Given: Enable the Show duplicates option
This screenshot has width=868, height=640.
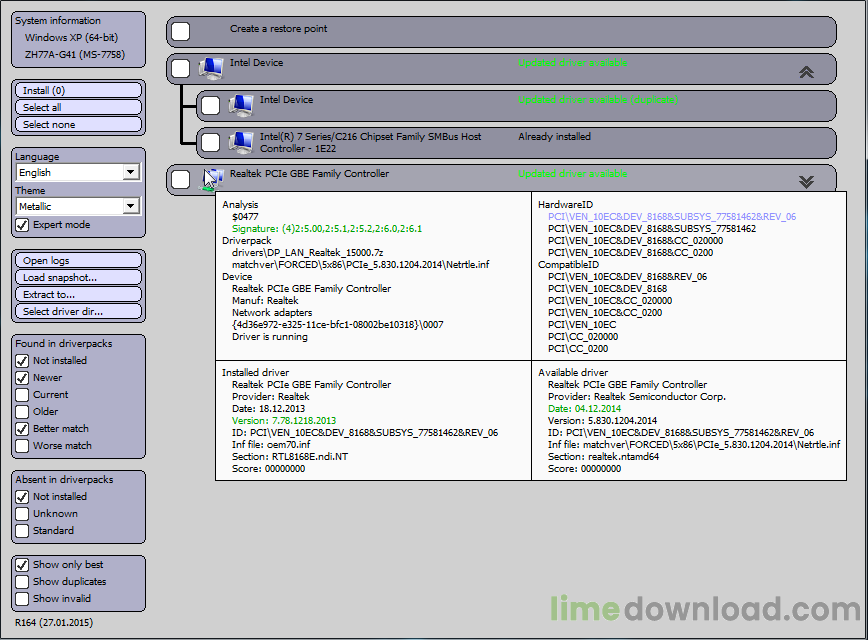Looking at the screenshot, I should 22,581.
